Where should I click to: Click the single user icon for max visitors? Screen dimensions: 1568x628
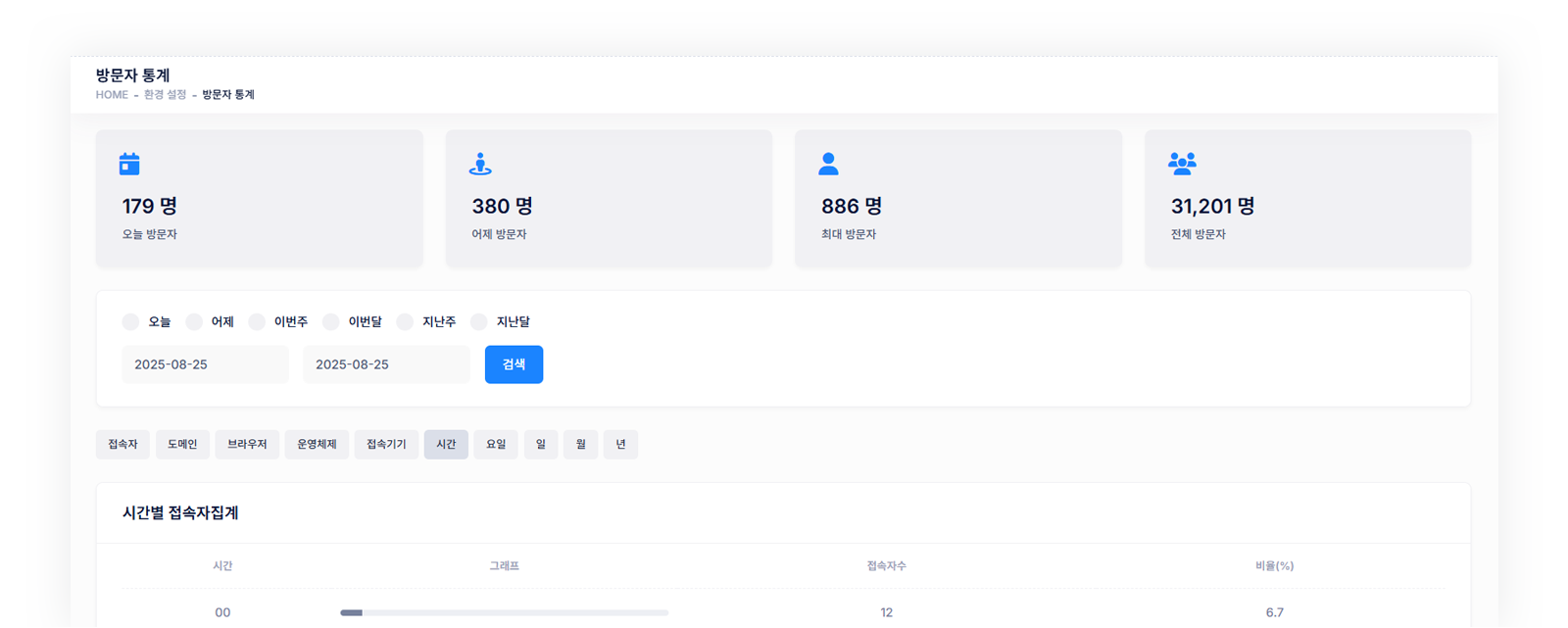point(828,164)
